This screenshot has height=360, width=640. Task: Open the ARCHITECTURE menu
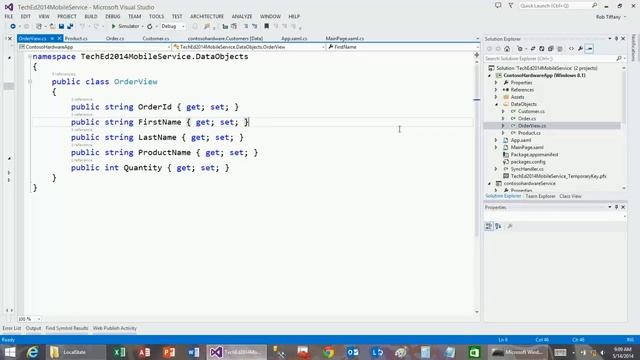207,16
